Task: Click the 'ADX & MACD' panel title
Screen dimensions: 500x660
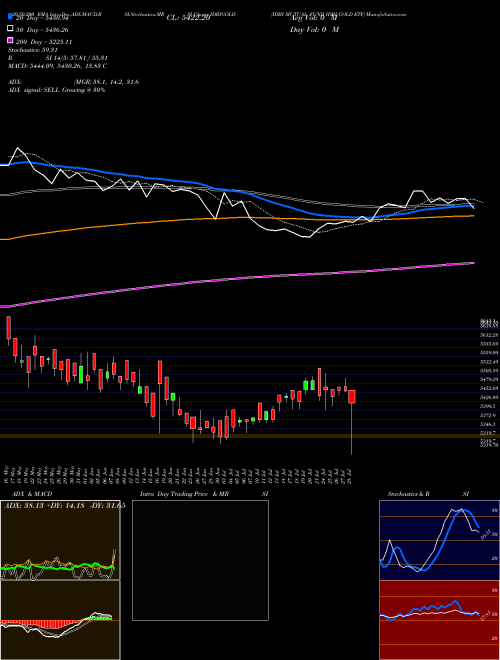Action: (x=32, y=494)
